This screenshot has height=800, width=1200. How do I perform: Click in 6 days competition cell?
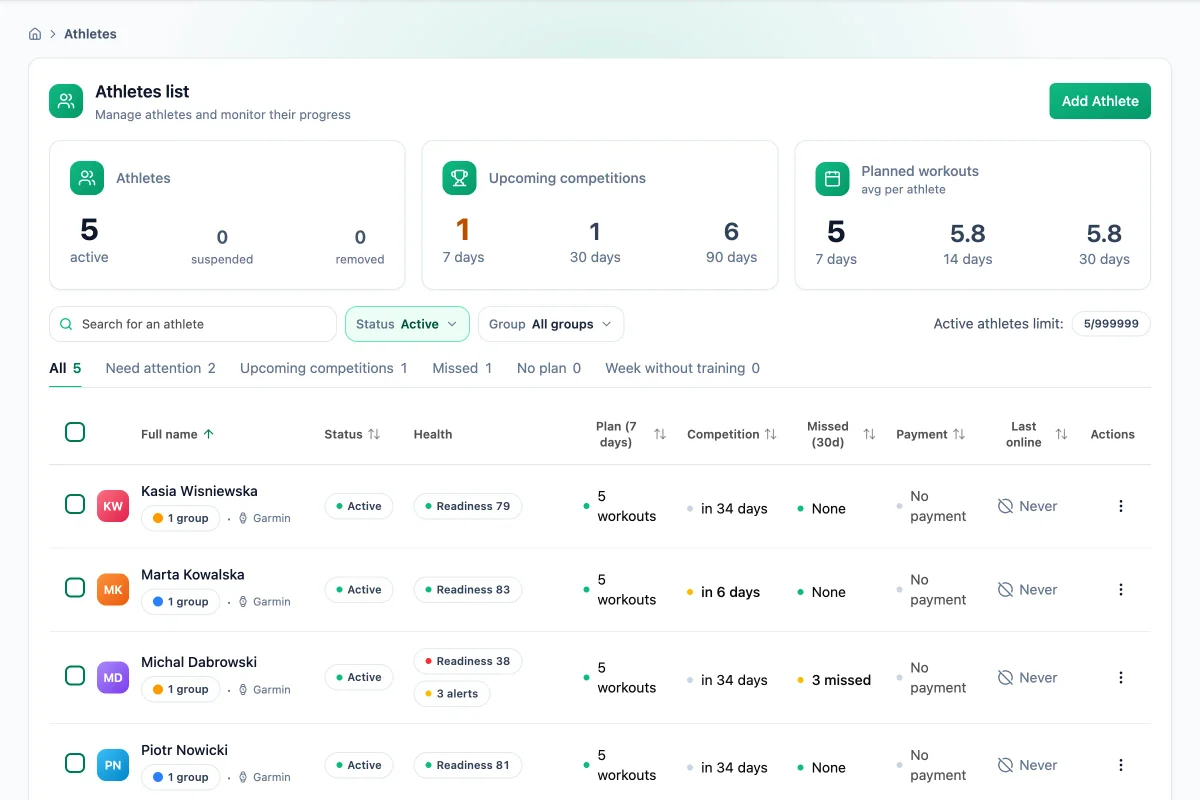(x=723, y=592)
